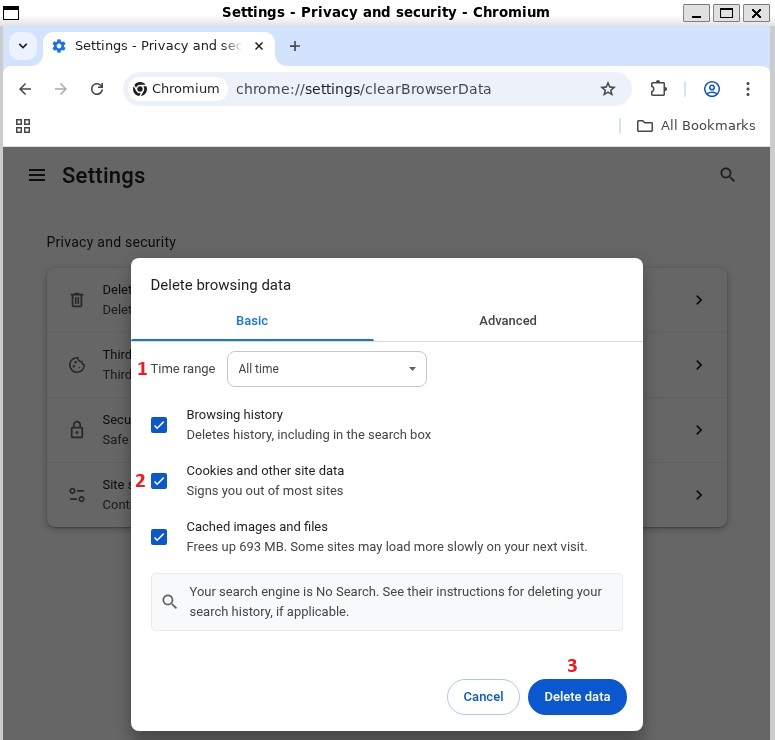The image size is (775, 740).
Task: Open the Time range dropdown
Action: click(327, 369)
